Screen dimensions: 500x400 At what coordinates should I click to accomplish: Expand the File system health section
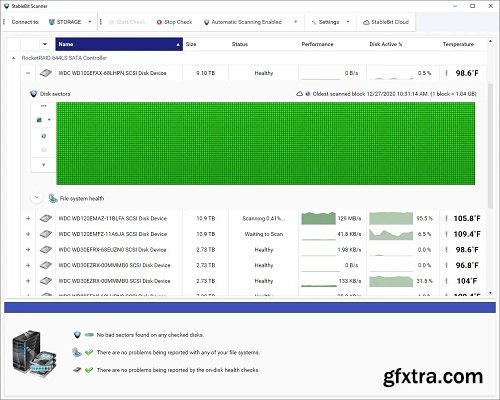click(x=37, y=198)
